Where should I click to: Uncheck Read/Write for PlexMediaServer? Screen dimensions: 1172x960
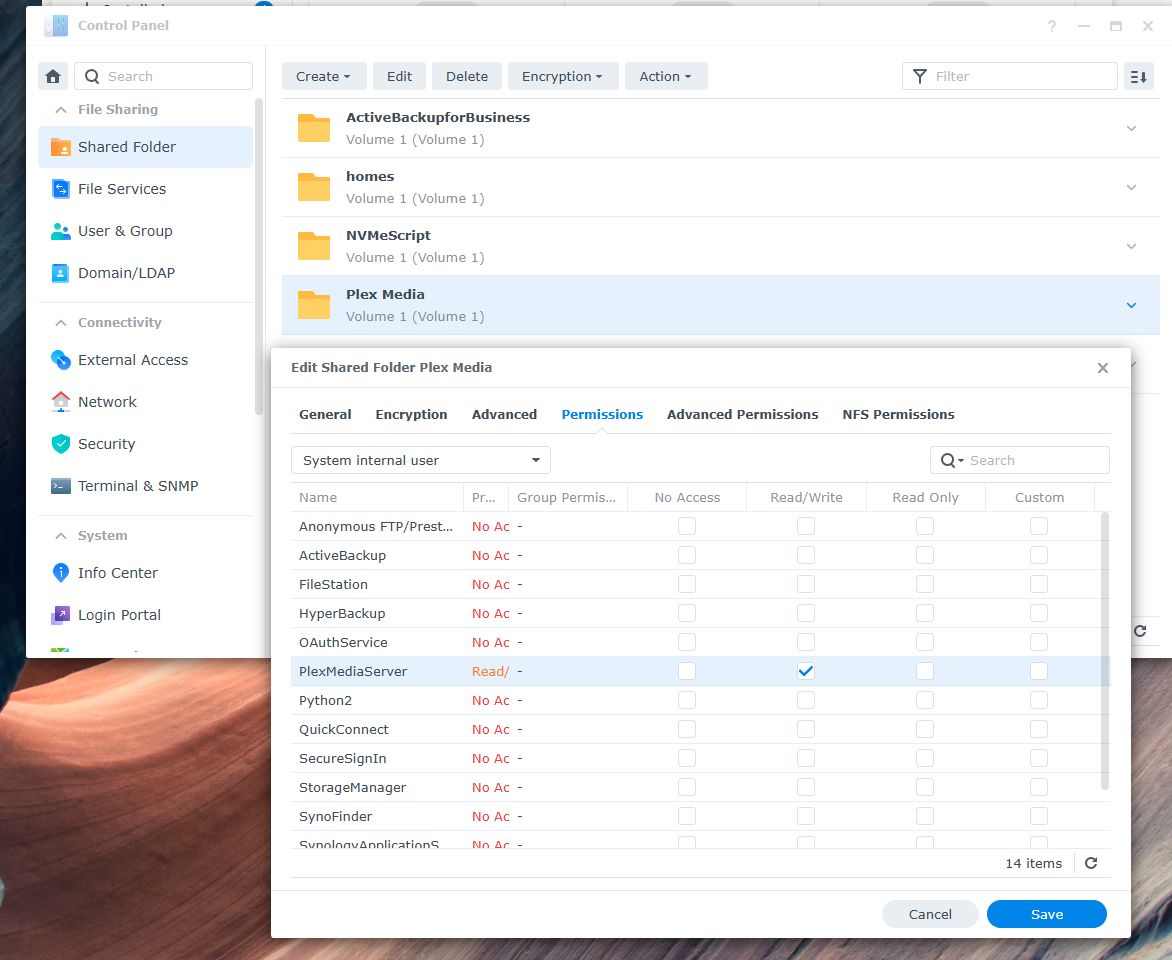[806, 671]
